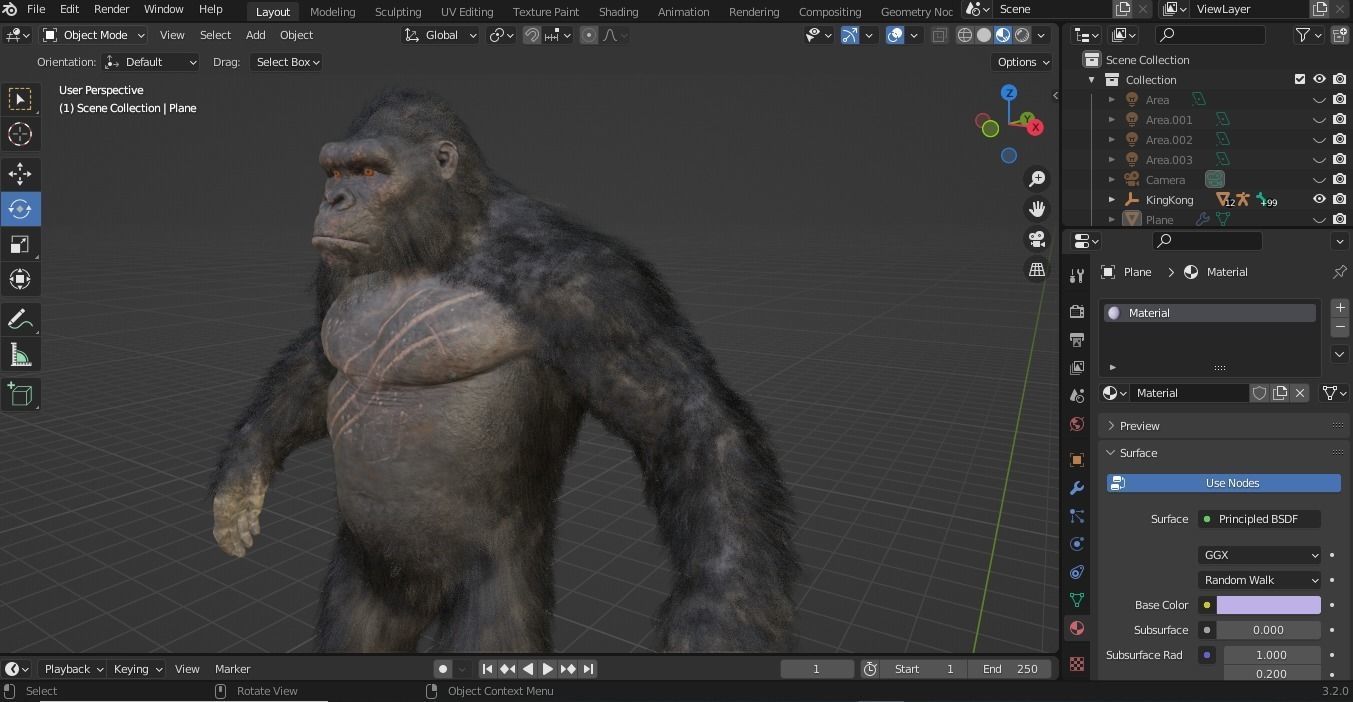Open the File menu
This screenshot has width=1353, height=702.
tap(36, 9)
